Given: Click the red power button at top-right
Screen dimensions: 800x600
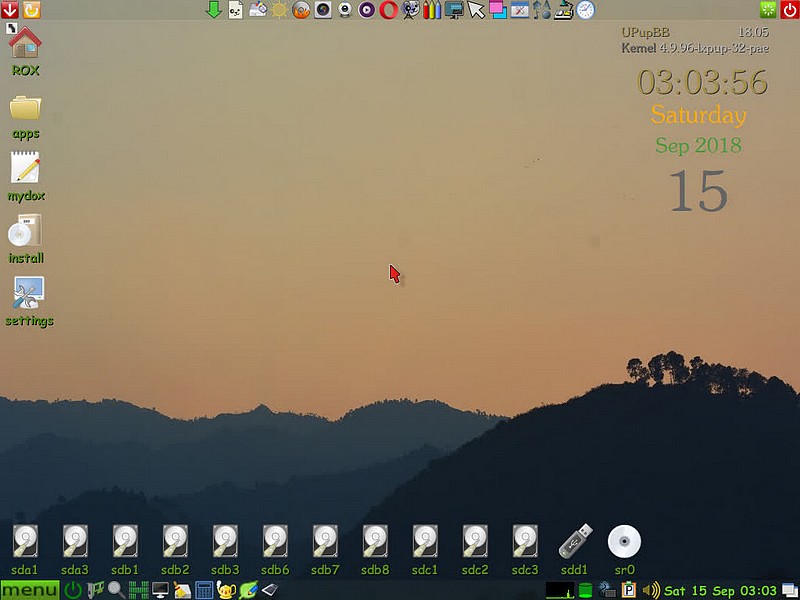Looking at the screenshot, I should point(789,10).
